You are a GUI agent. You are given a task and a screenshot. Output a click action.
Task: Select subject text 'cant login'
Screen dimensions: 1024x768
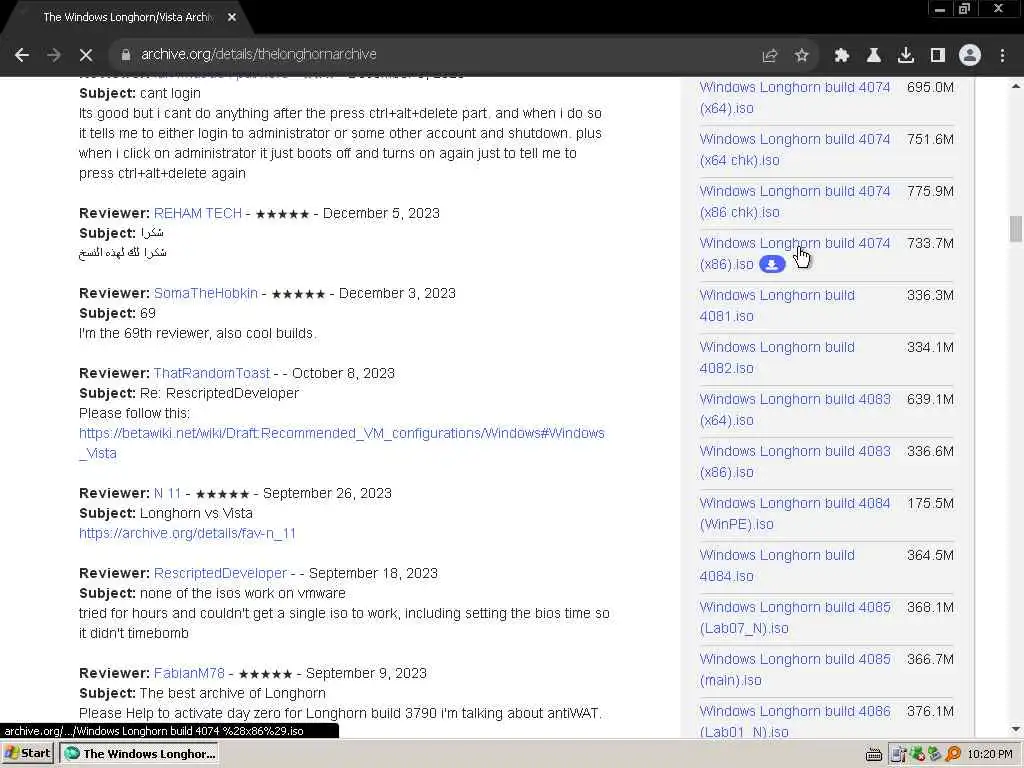pos(170,93)
